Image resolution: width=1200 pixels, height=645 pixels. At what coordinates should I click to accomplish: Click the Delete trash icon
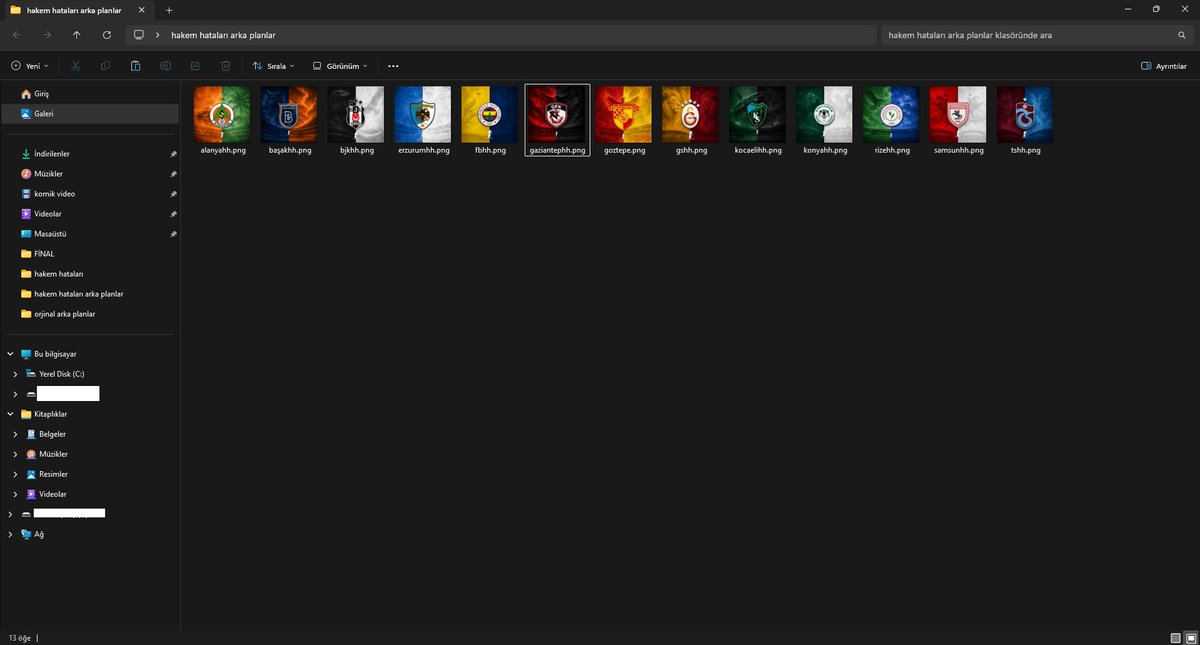226,66
